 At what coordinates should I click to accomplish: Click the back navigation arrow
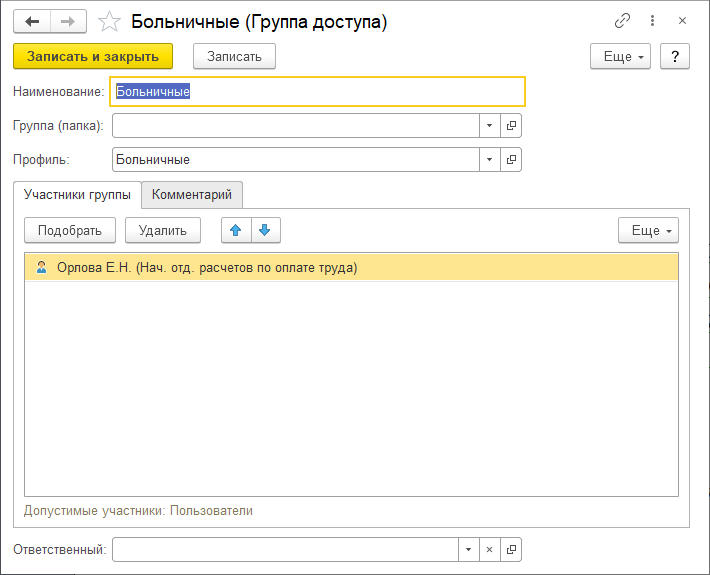[x=31, y=21]
